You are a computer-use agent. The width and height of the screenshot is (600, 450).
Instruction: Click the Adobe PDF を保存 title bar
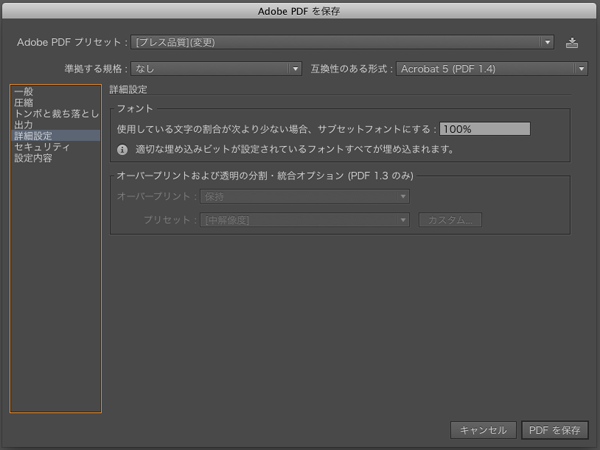click(300, 11)
